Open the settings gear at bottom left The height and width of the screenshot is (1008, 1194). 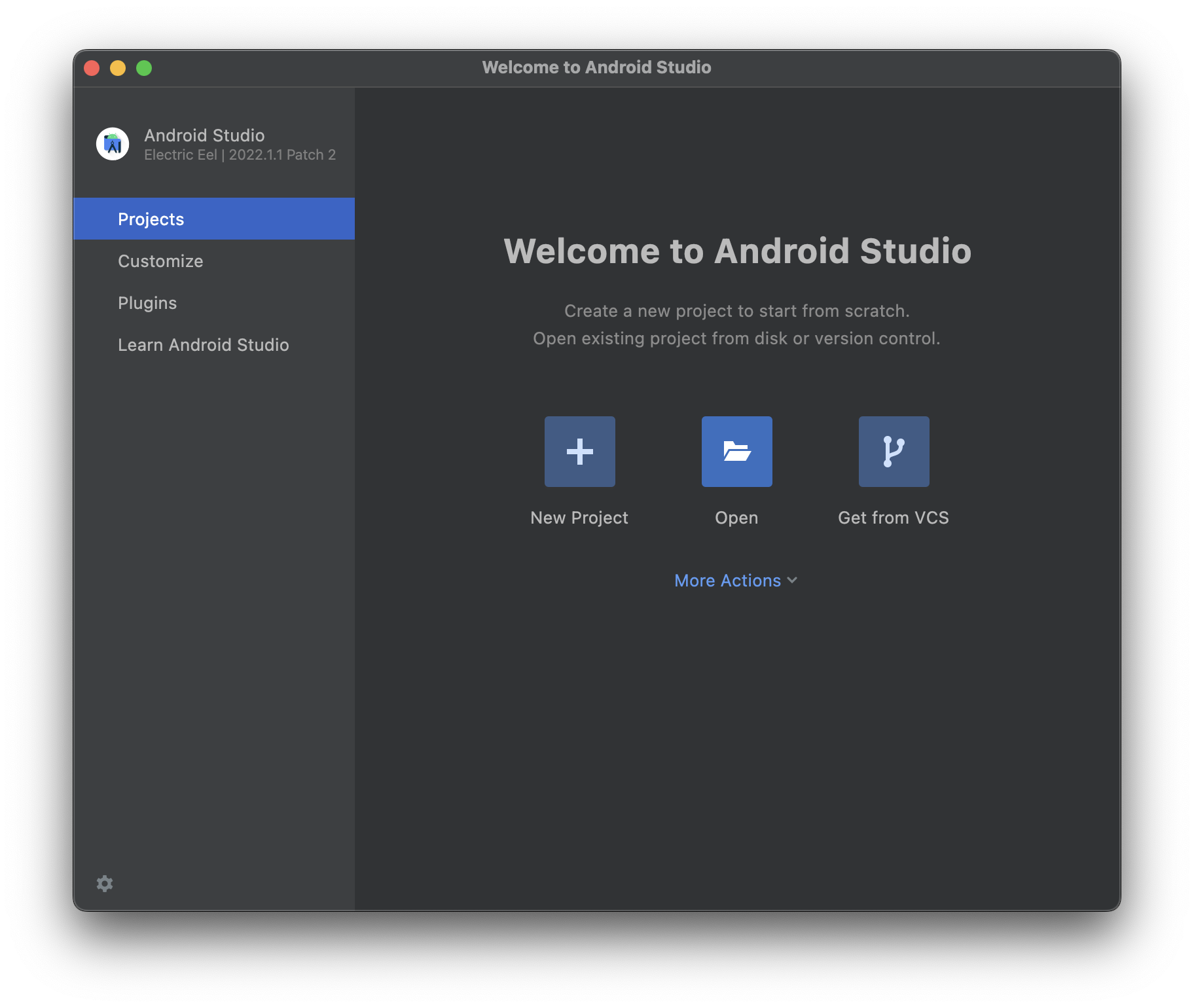[x=105, y=883]
